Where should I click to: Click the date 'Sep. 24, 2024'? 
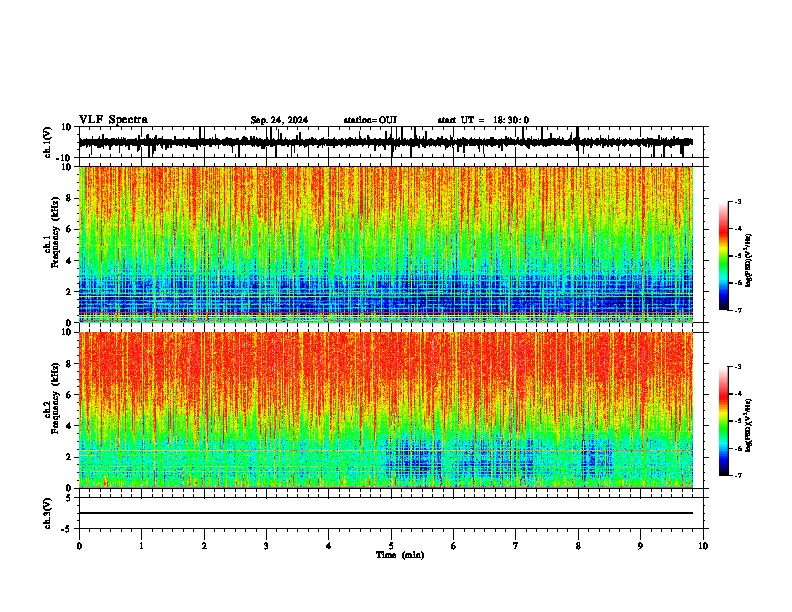(279, 120)
